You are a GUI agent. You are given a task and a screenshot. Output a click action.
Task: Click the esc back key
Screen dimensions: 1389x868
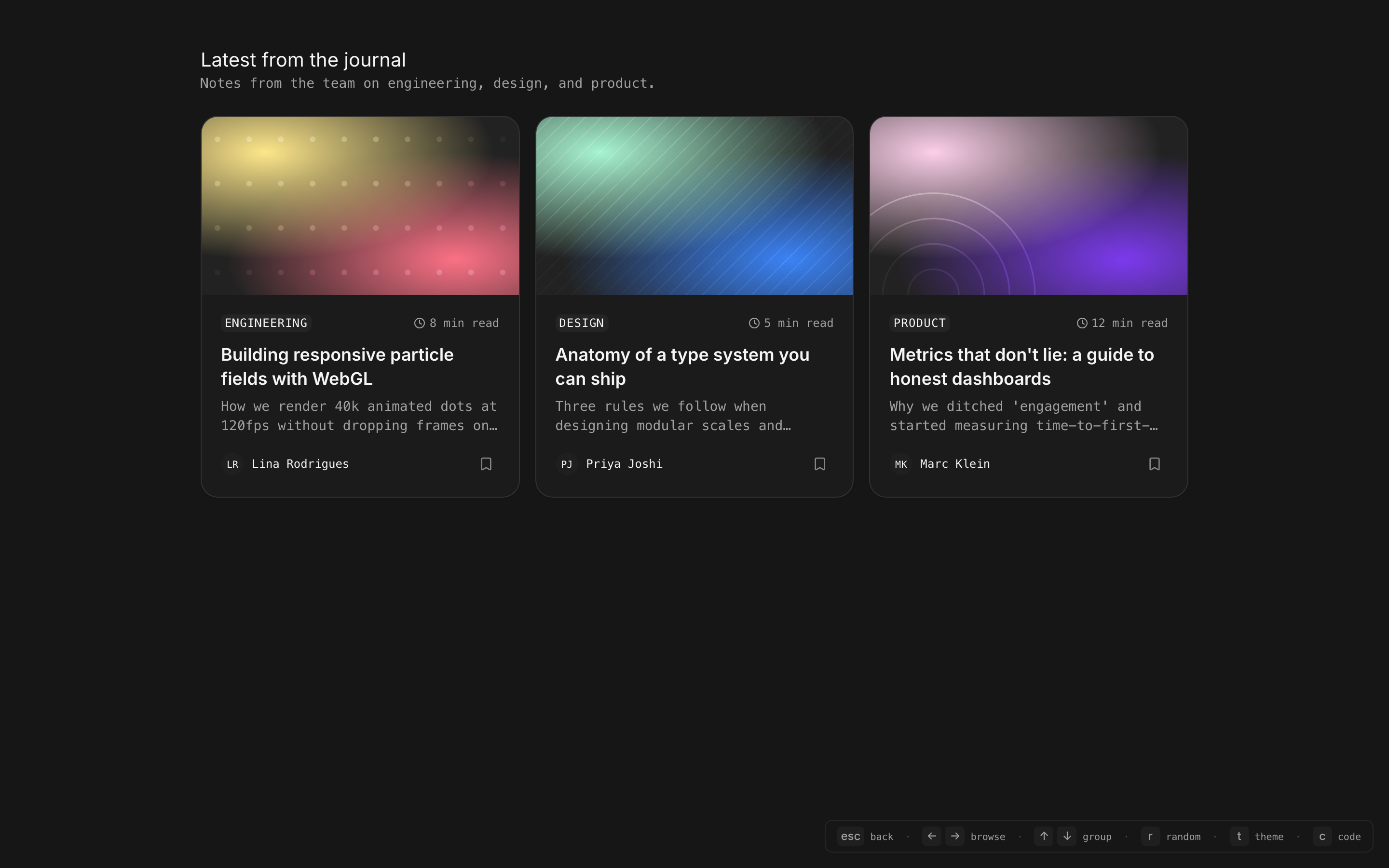click(x=850, y=837)
